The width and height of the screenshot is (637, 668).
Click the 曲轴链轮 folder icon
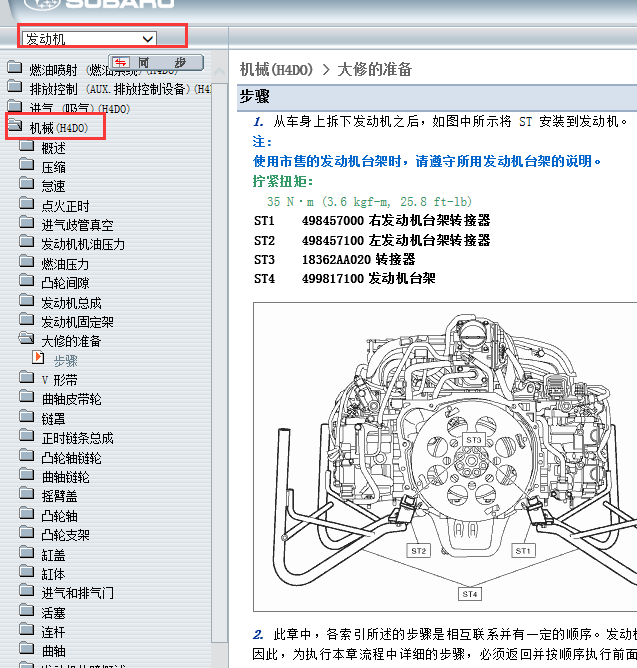click(x=26, y=475)
